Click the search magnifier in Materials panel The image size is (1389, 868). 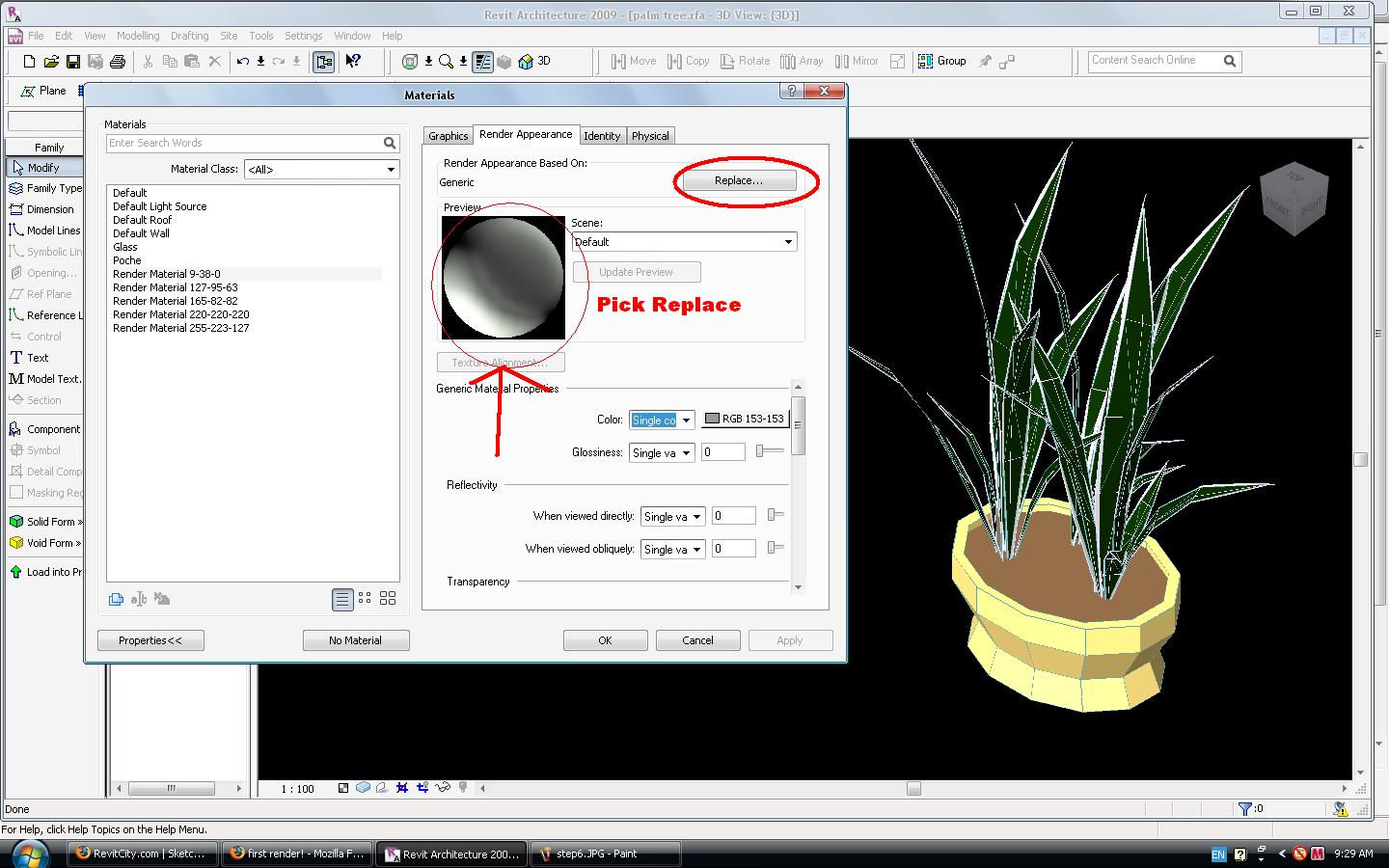point(390,143)
